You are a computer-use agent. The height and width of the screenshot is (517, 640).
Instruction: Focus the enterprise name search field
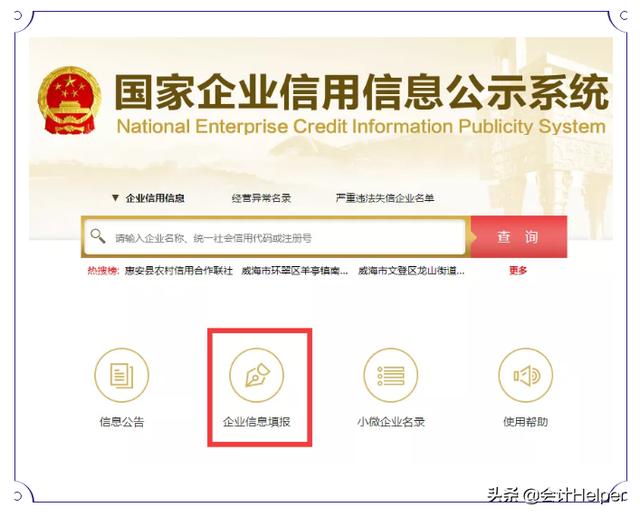(x=275, y=237)
